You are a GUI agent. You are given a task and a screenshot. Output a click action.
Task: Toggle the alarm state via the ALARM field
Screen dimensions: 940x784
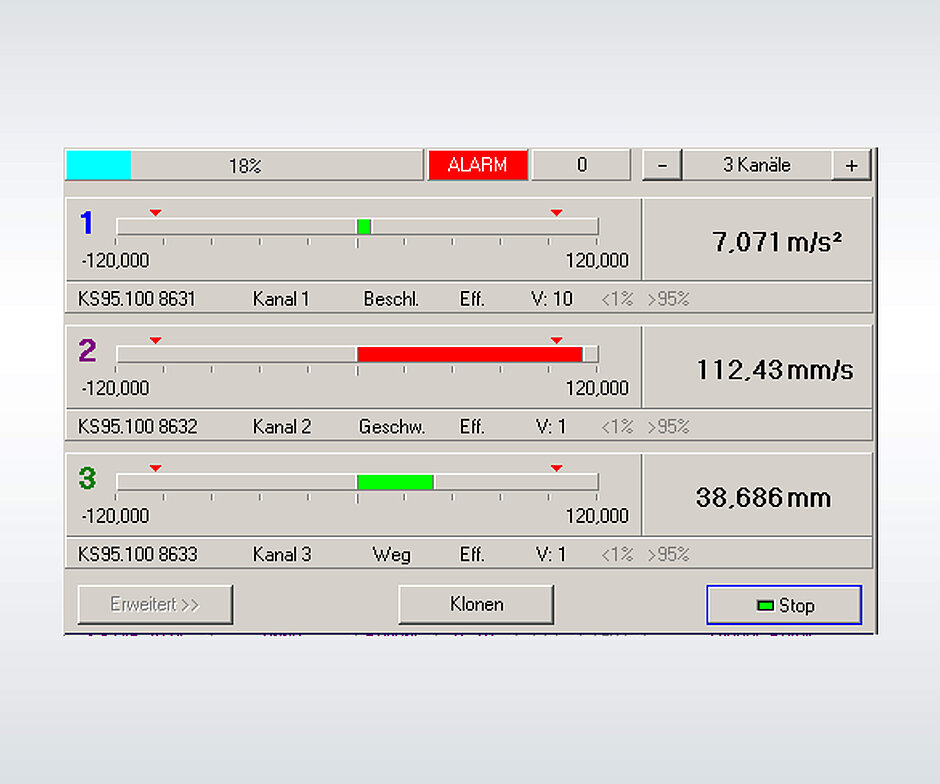point(478,165)
